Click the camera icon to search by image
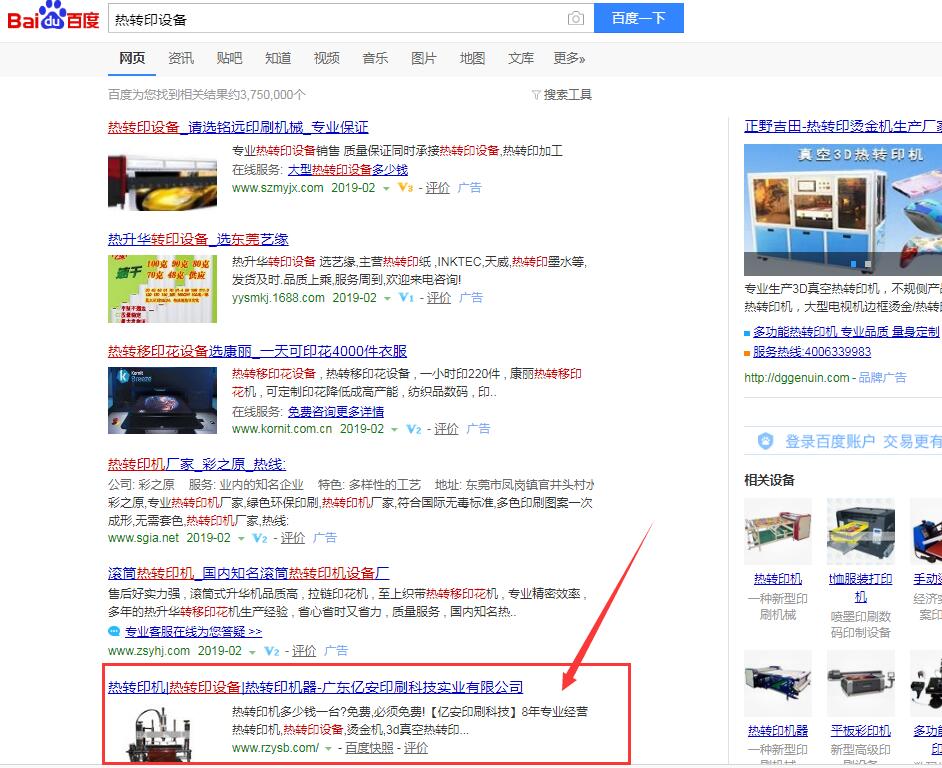 576,18
